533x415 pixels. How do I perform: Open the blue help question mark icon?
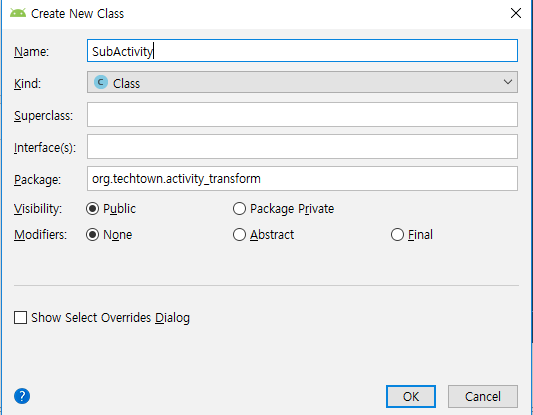tap(22, 396)
